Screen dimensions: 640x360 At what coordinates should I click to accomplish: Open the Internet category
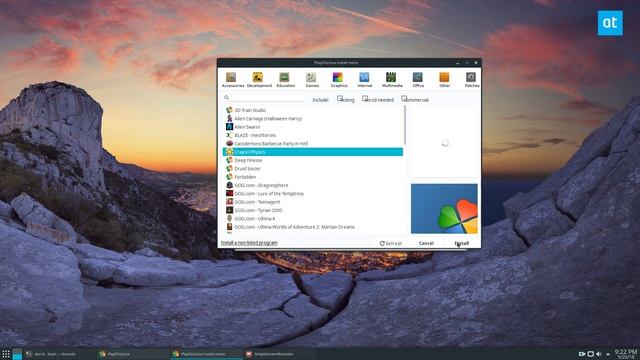(364, 80)
